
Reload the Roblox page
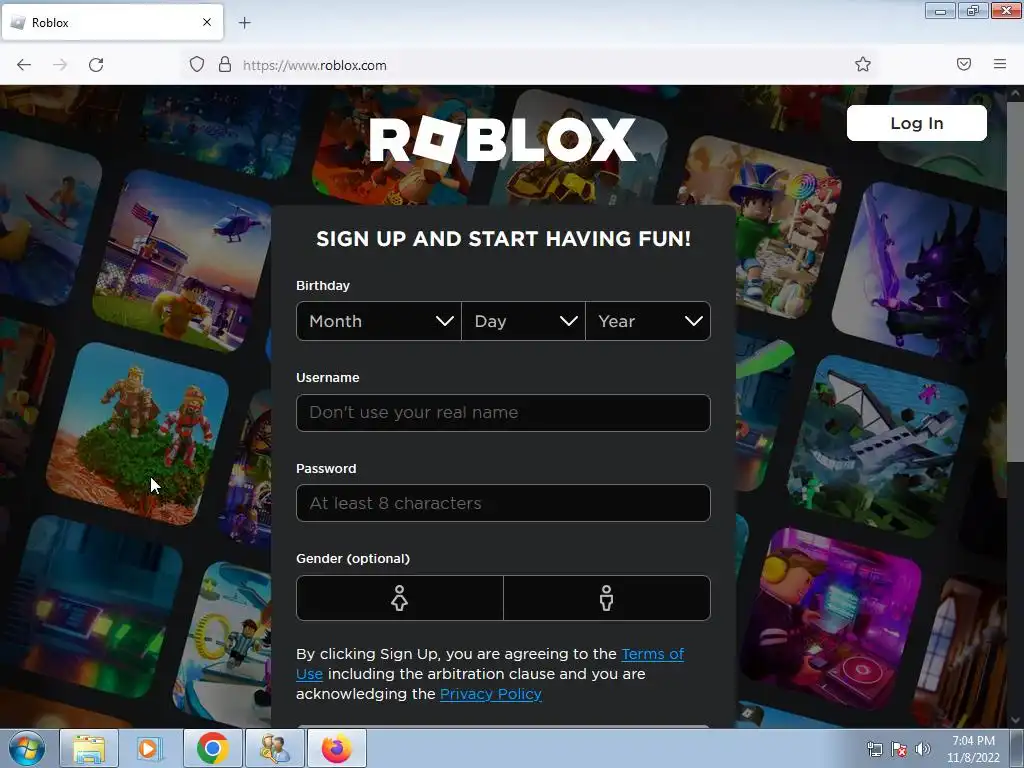point(96,65)
